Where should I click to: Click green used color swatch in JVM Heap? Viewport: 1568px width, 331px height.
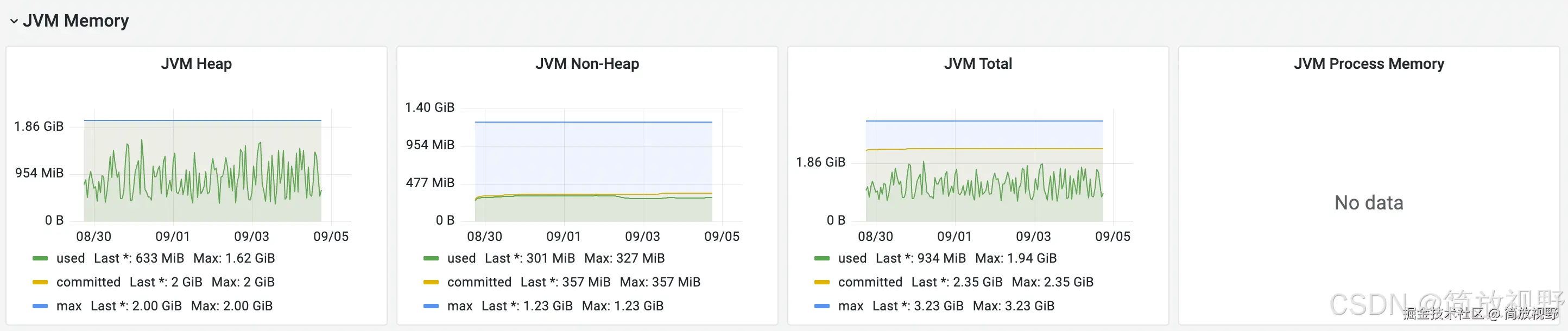[40, 259]
